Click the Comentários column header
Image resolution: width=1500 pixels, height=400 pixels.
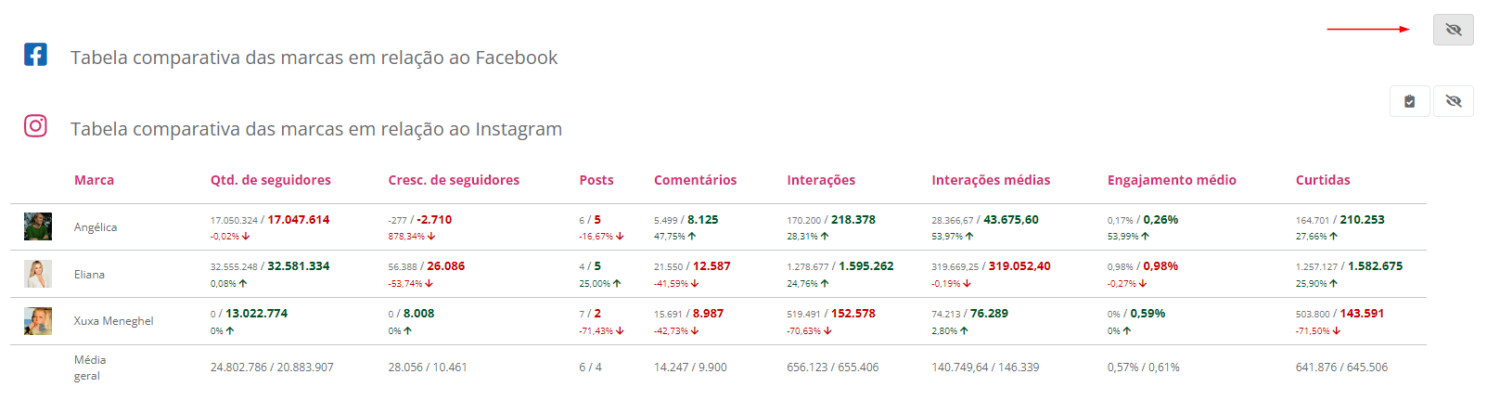point(695,180)
